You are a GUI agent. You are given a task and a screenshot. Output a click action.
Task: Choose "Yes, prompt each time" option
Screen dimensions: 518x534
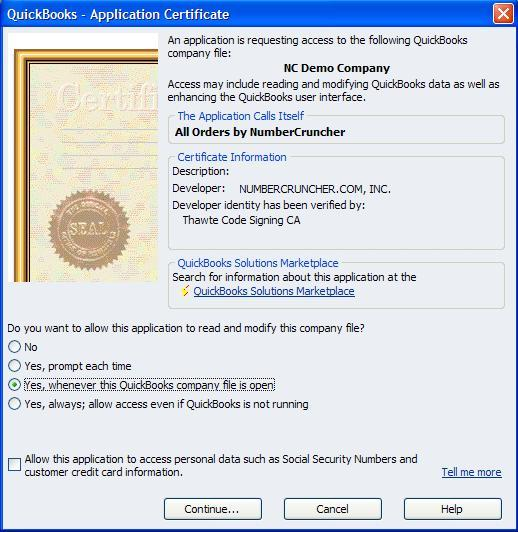click(14, 365)
